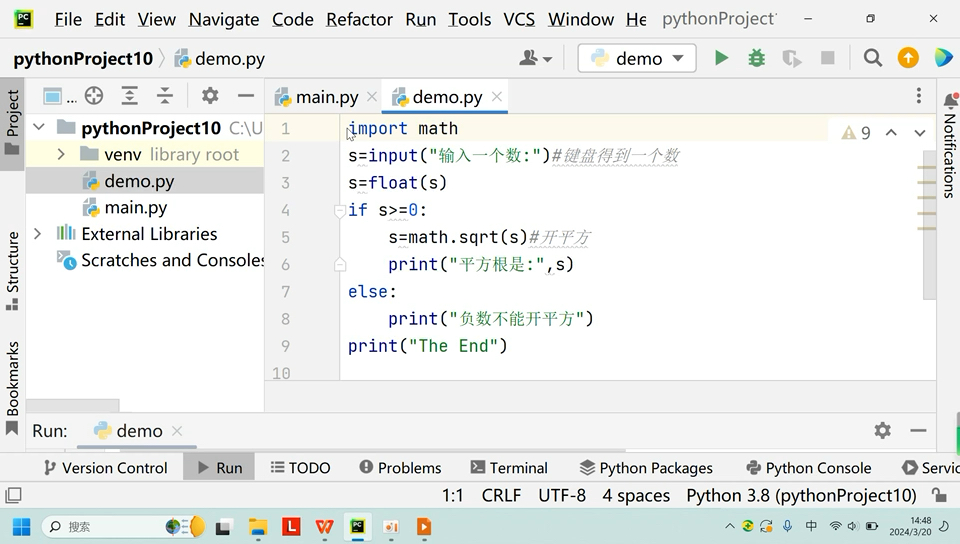Open Search Everywhere magnifier icon
This screenshot has height=544, width=960.
pyautogui.click(x=873, y=59)
